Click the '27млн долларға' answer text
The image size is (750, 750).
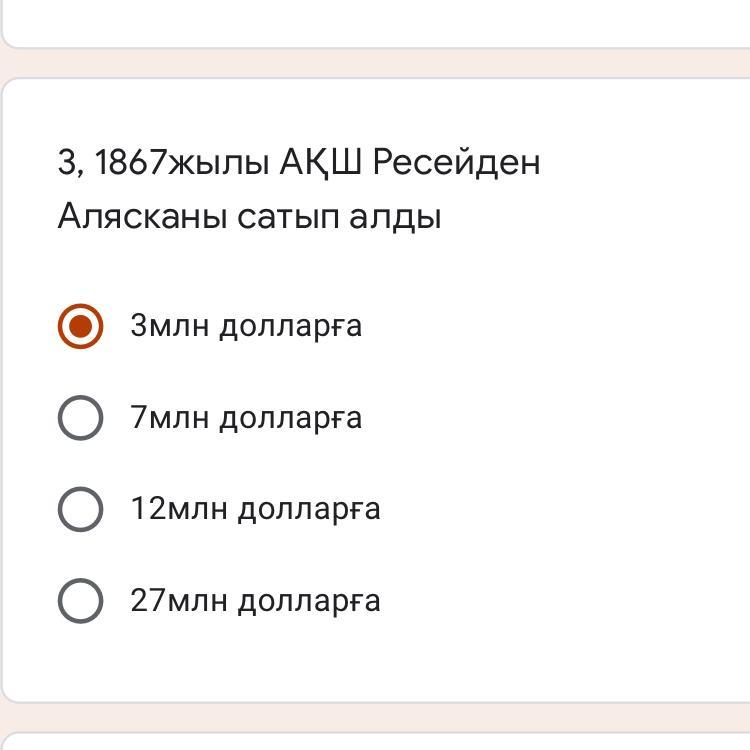255,601
